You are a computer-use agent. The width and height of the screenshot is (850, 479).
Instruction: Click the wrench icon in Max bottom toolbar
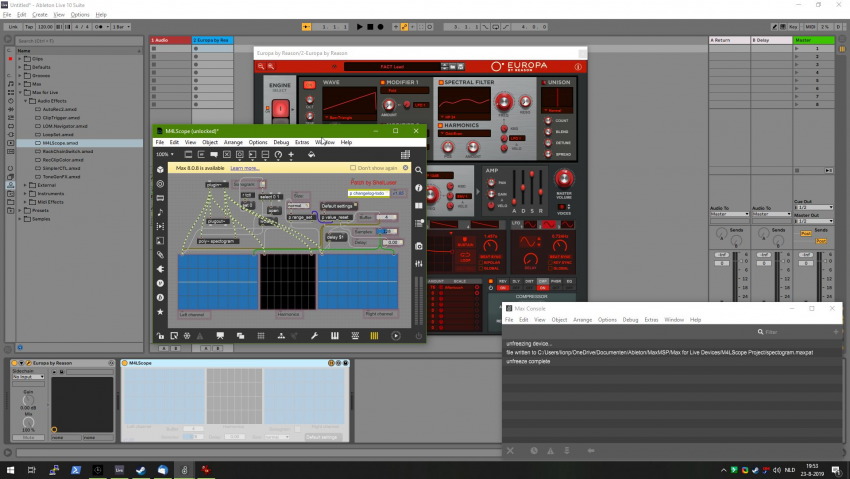coord(314,336)
